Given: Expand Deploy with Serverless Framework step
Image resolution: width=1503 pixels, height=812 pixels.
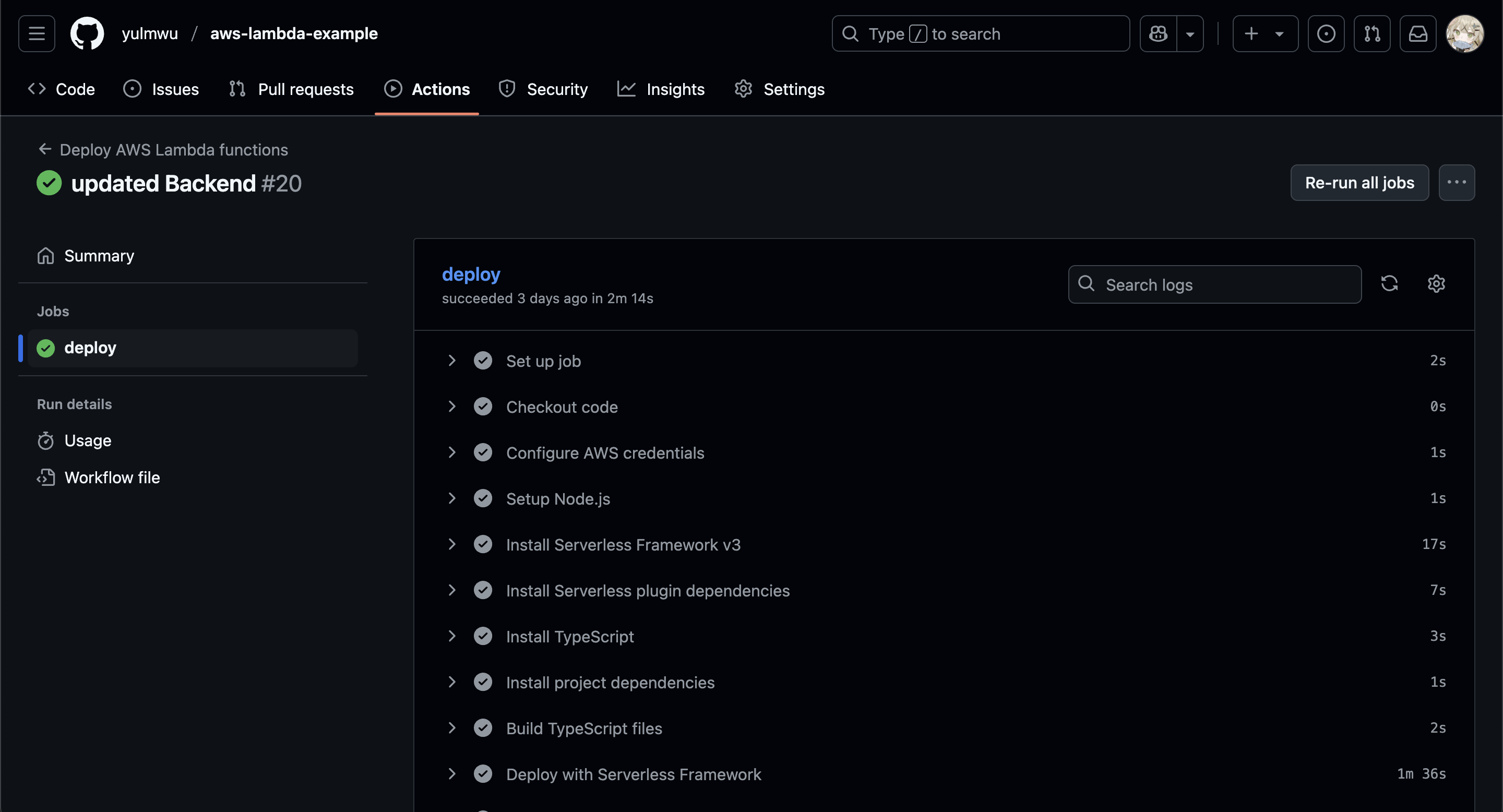Looking at the screenshot, I should (x=451, y=774).
